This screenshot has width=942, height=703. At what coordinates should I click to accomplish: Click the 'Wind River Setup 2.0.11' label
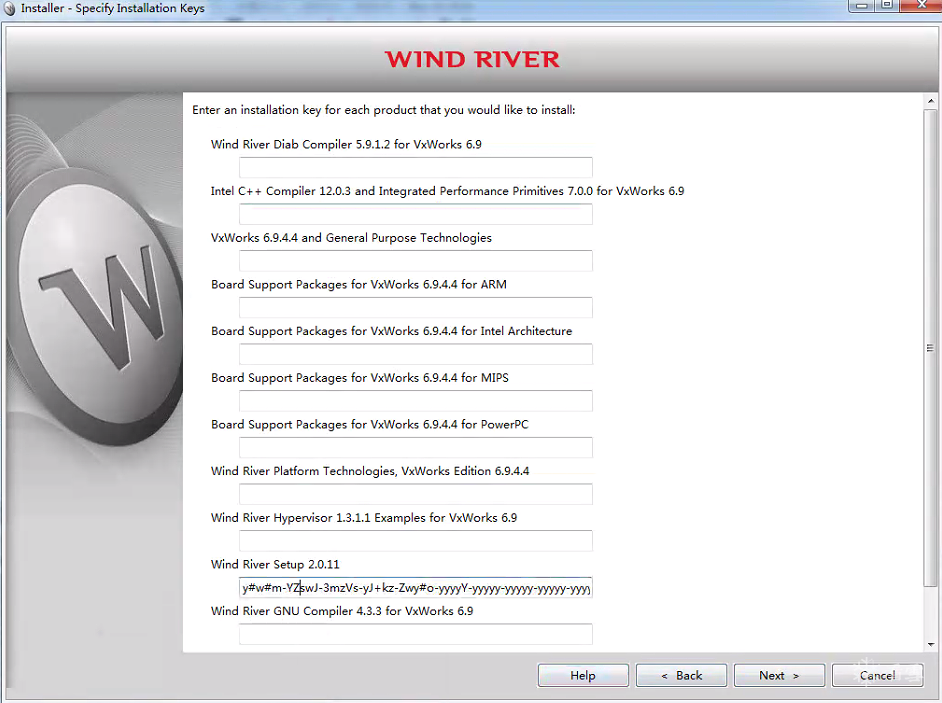point(275,564)
